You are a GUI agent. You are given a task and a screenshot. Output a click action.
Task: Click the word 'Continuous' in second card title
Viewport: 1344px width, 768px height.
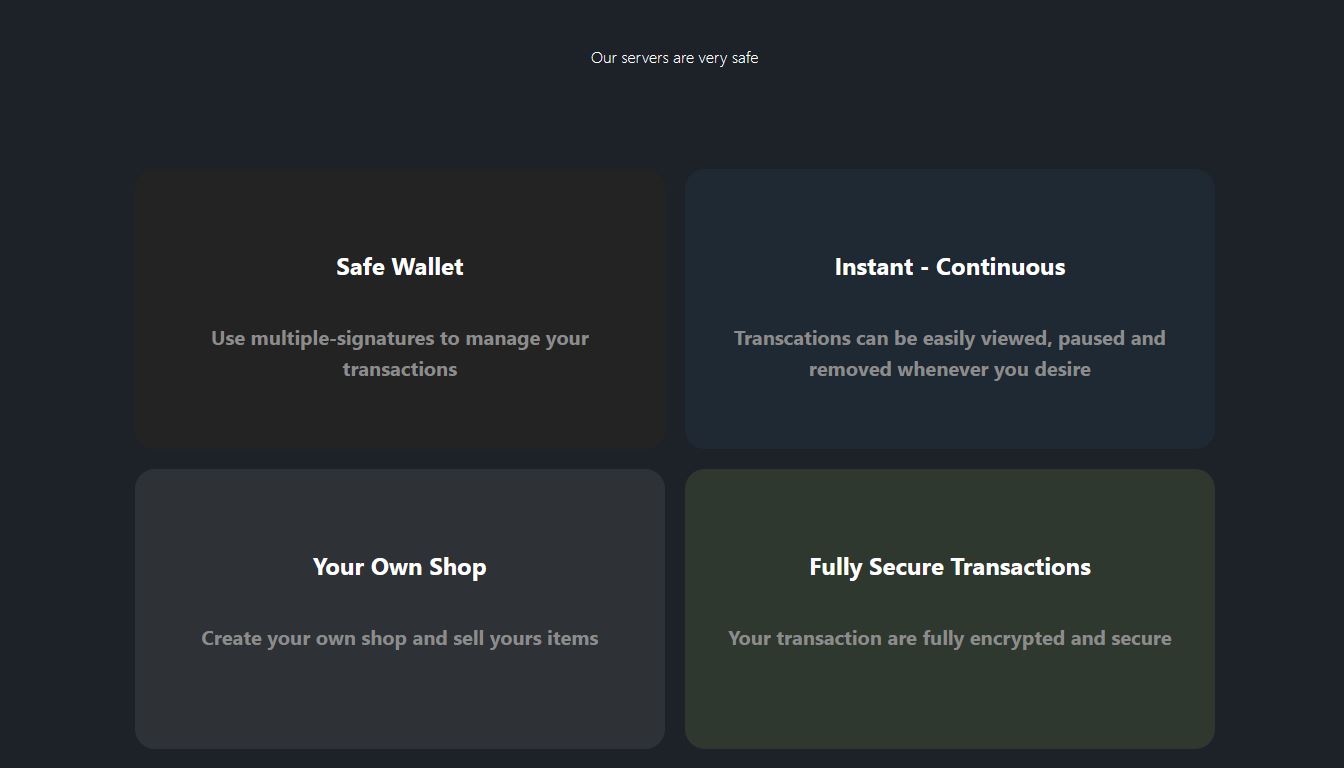[1001, 267]
